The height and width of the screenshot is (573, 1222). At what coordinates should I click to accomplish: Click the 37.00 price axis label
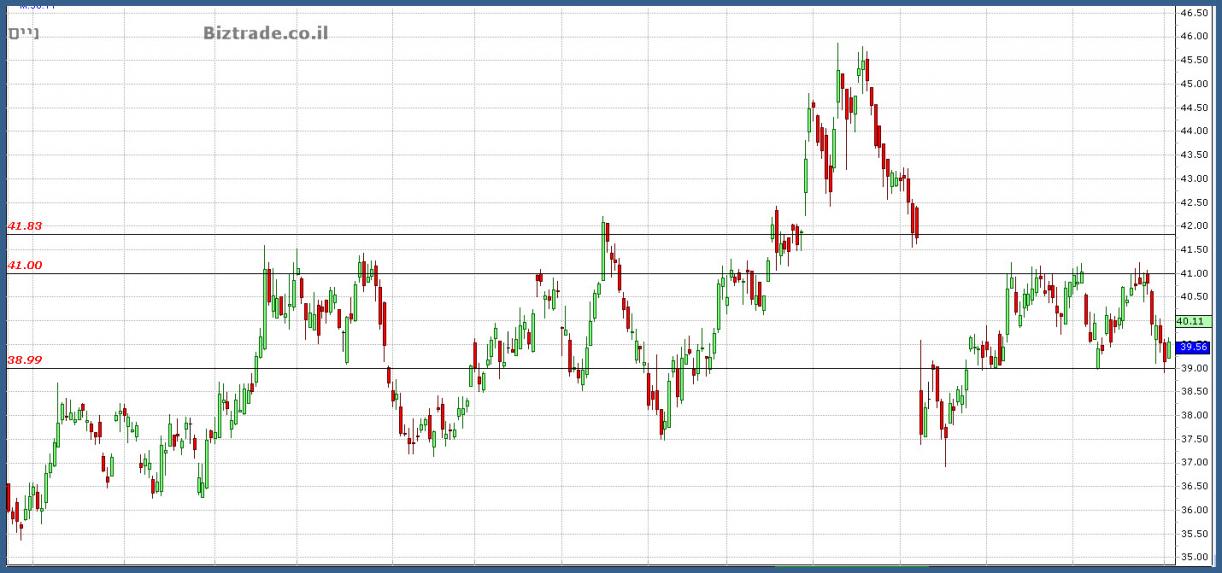pos(1194,463)
